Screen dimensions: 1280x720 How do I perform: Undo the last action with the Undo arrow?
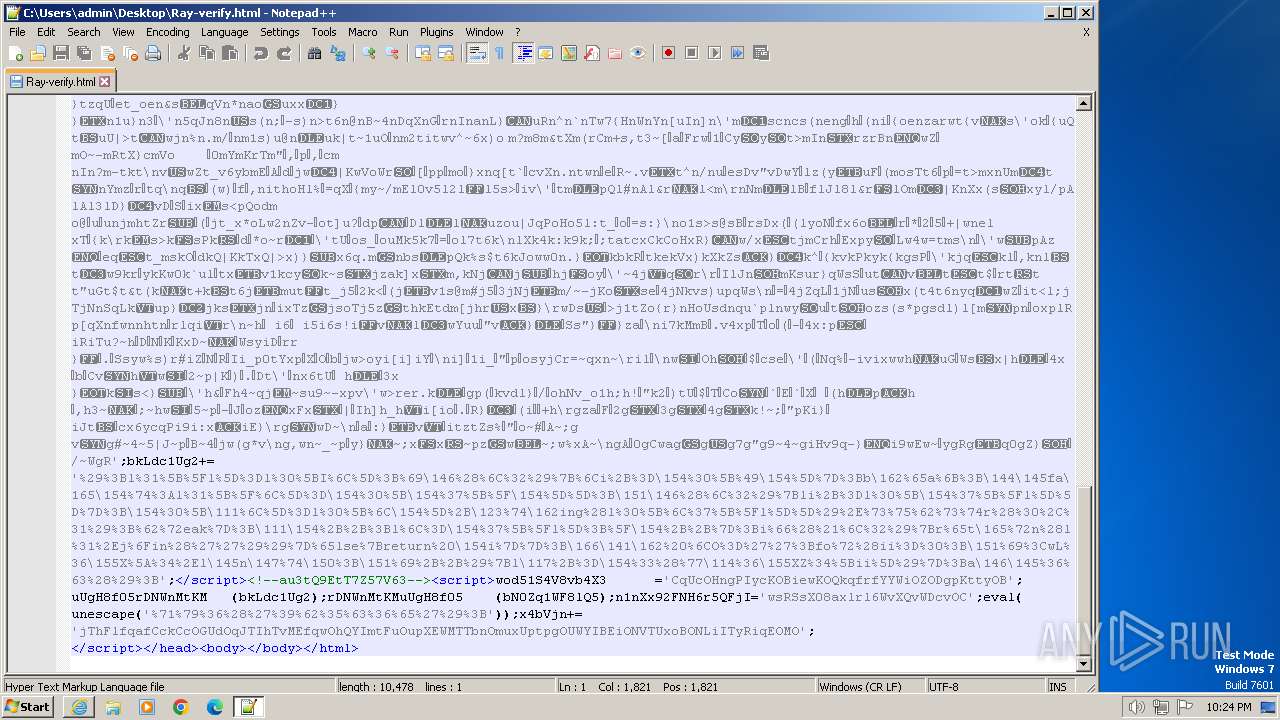coord(261,53)
